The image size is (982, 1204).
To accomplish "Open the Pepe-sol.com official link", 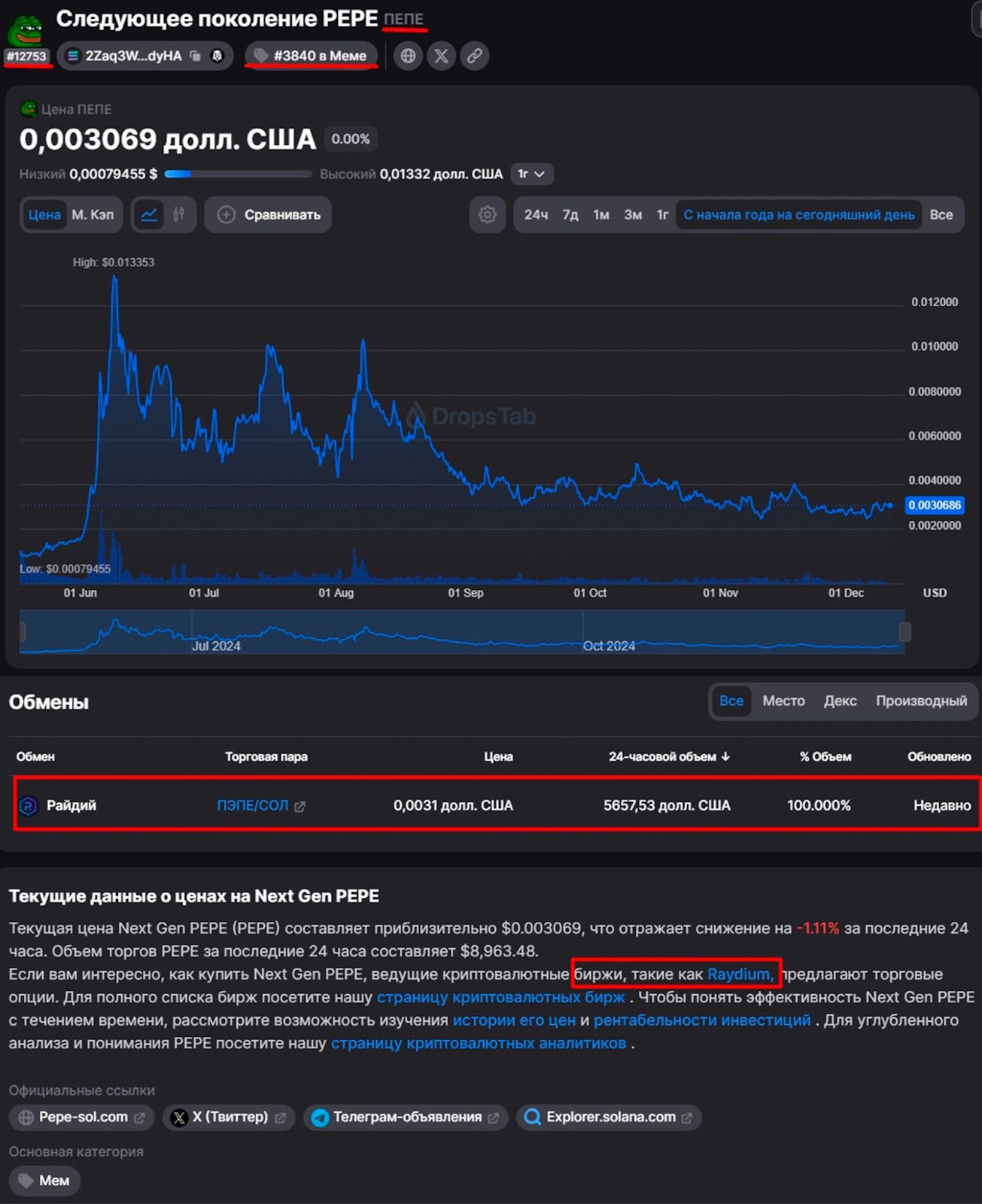I will (x=81, y=1117).
